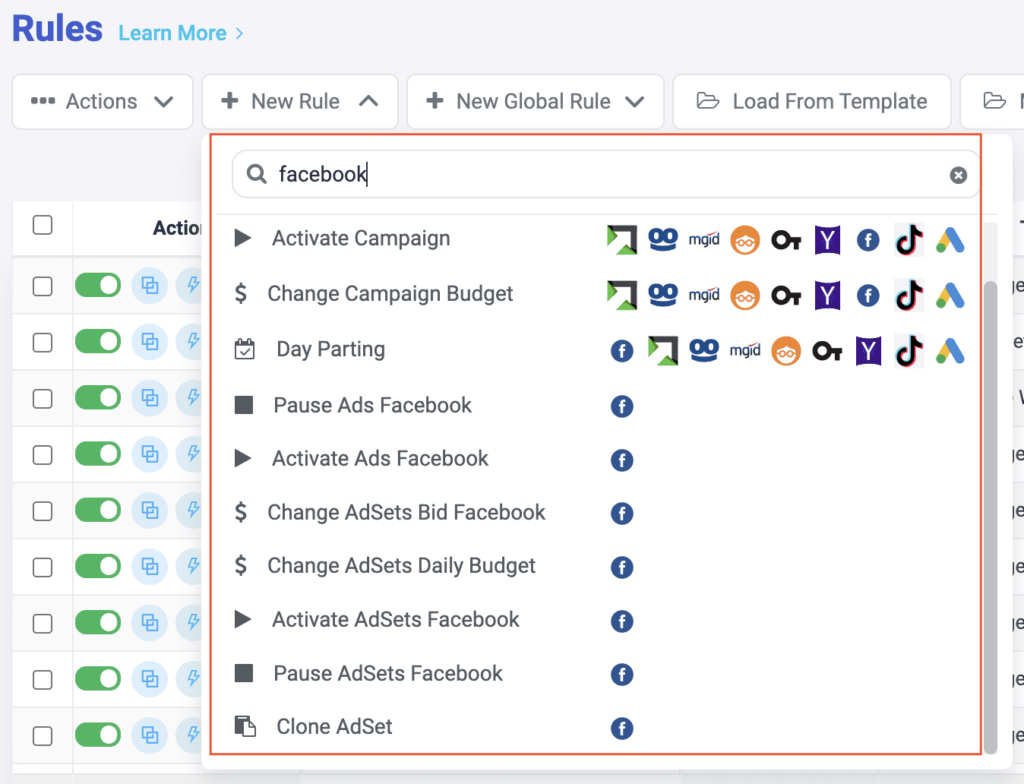Open the Actions dropdown
Image resolution: width=1024 pixels, height=784 pixels.
tap(103, 101)
